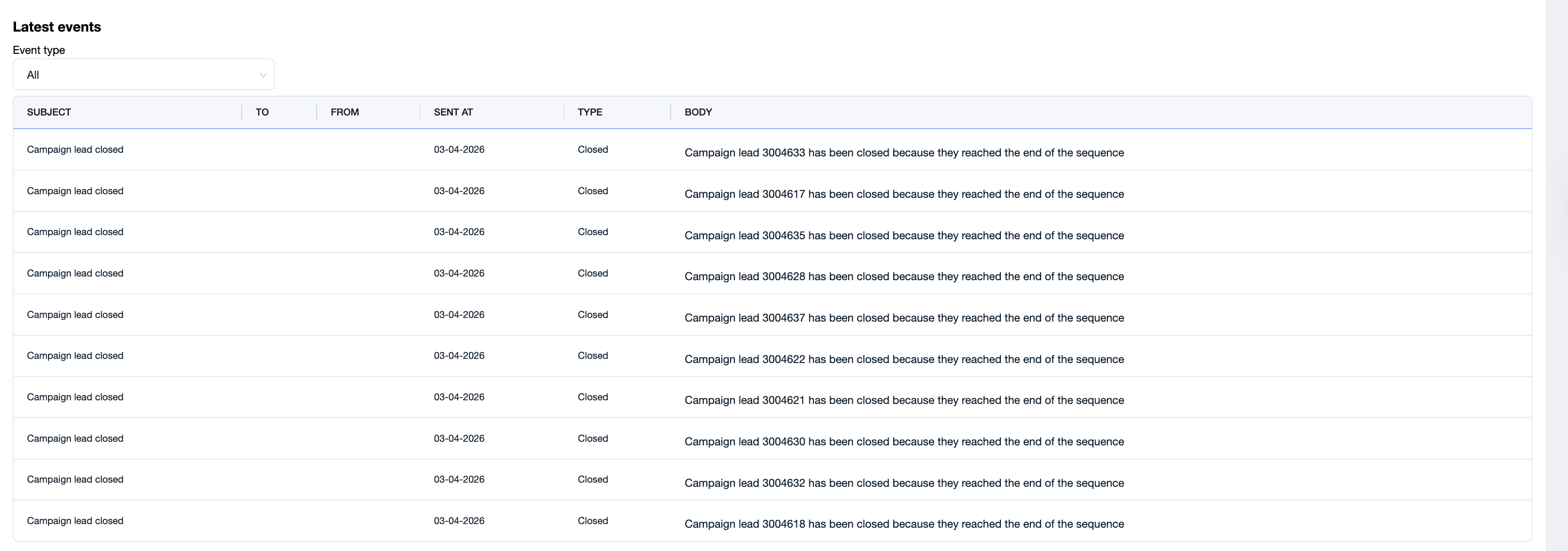Screen dimensions: 1568x551
Task: Select body text for campaign lead 3004632
Action: pos(904,483)
